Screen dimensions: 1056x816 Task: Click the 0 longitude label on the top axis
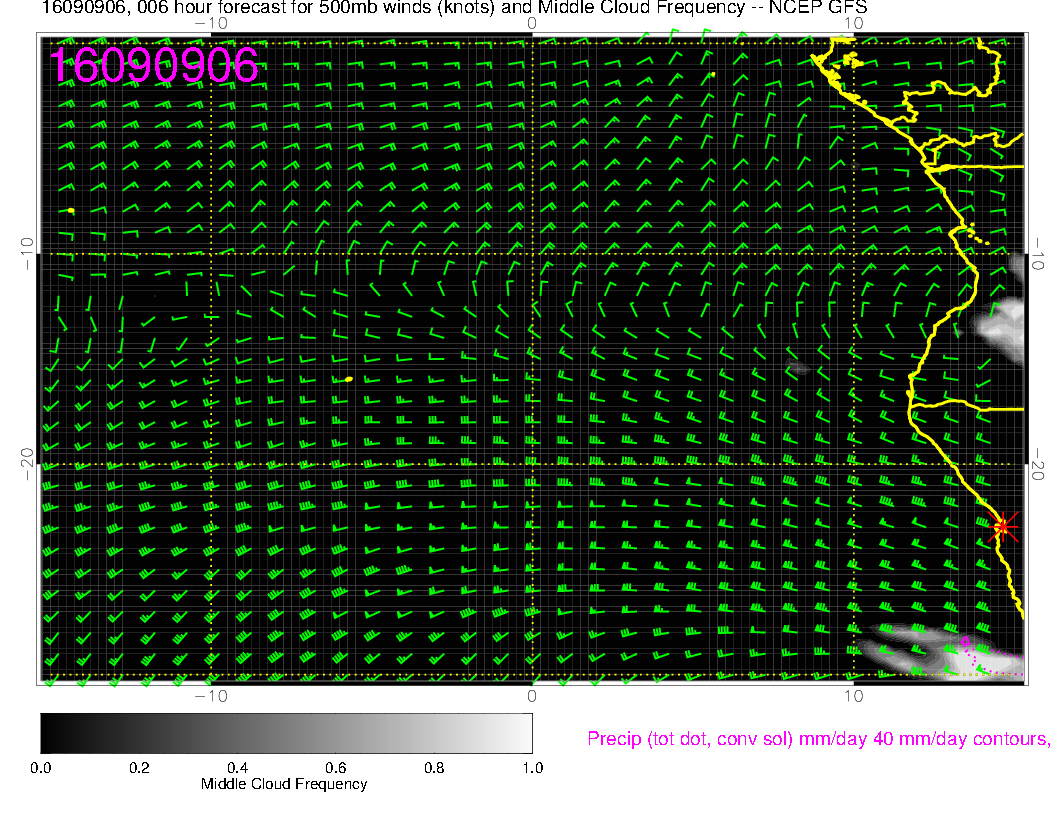coord(532,22)
